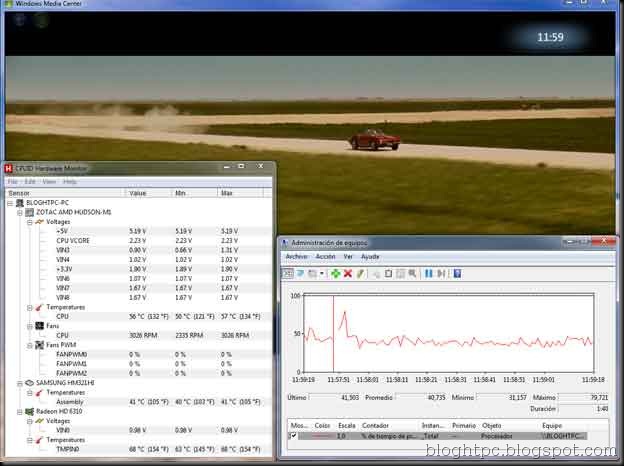Image resolution: width=624 pixels, height=466 pixels.
Task: Open the View menu in Hardware Monitor
Action: pos(48,182)
